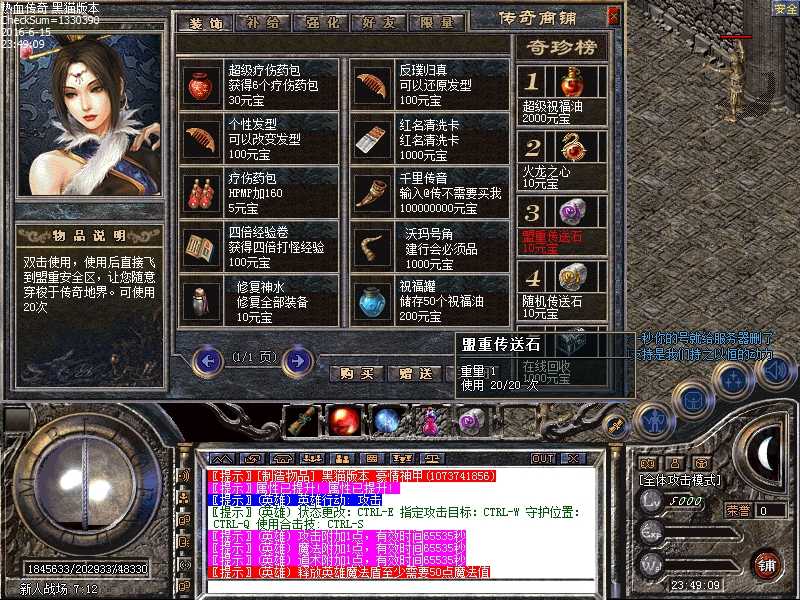This screenshot has height=600, width=800.
Task: Close the 传奇商铺 shop window
Action: click(614, 16)
